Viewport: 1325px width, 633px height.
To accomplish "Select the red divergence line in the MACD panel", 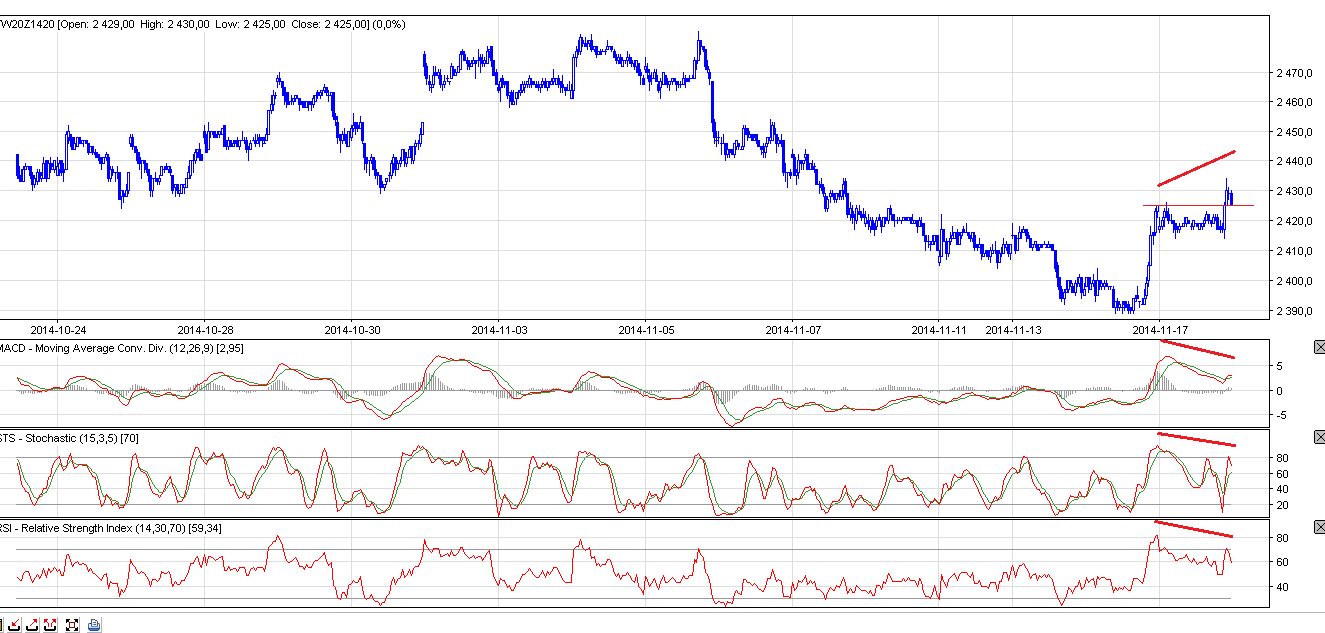I will pyautogui.click(x=1197, y=349).
